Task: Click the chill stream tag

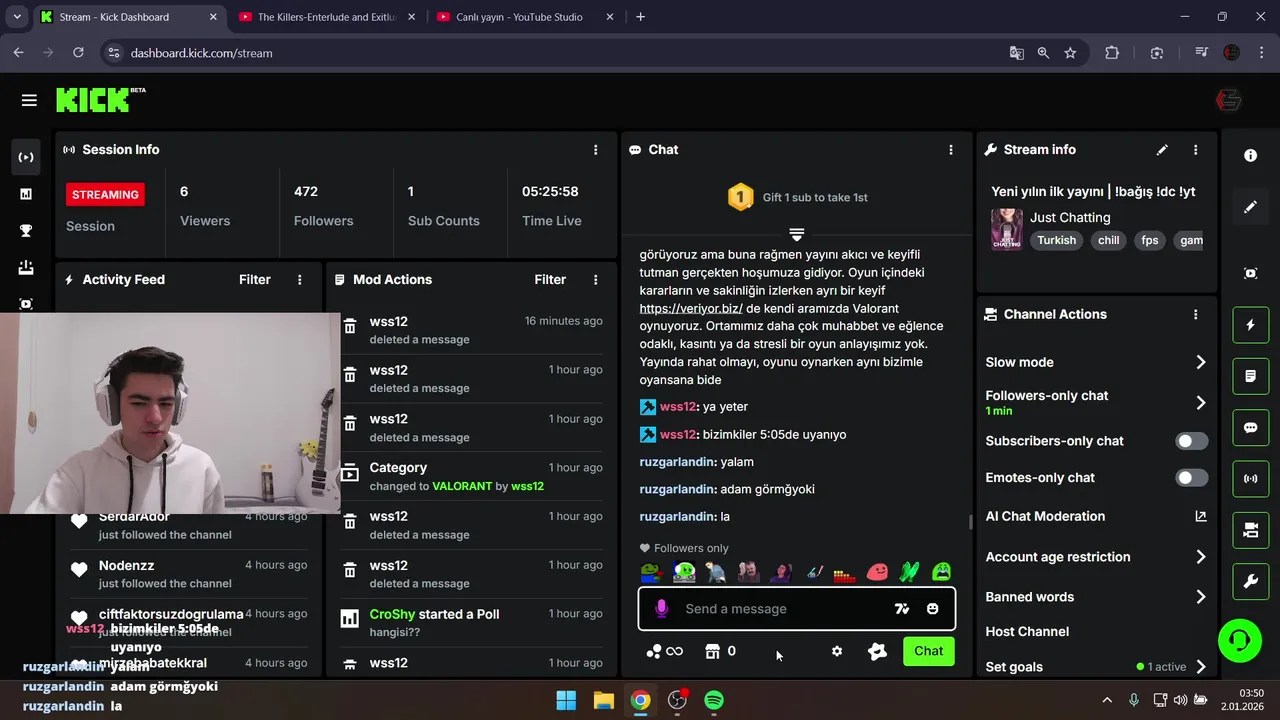Action: pyautogui.click(x=1109, y=241)
